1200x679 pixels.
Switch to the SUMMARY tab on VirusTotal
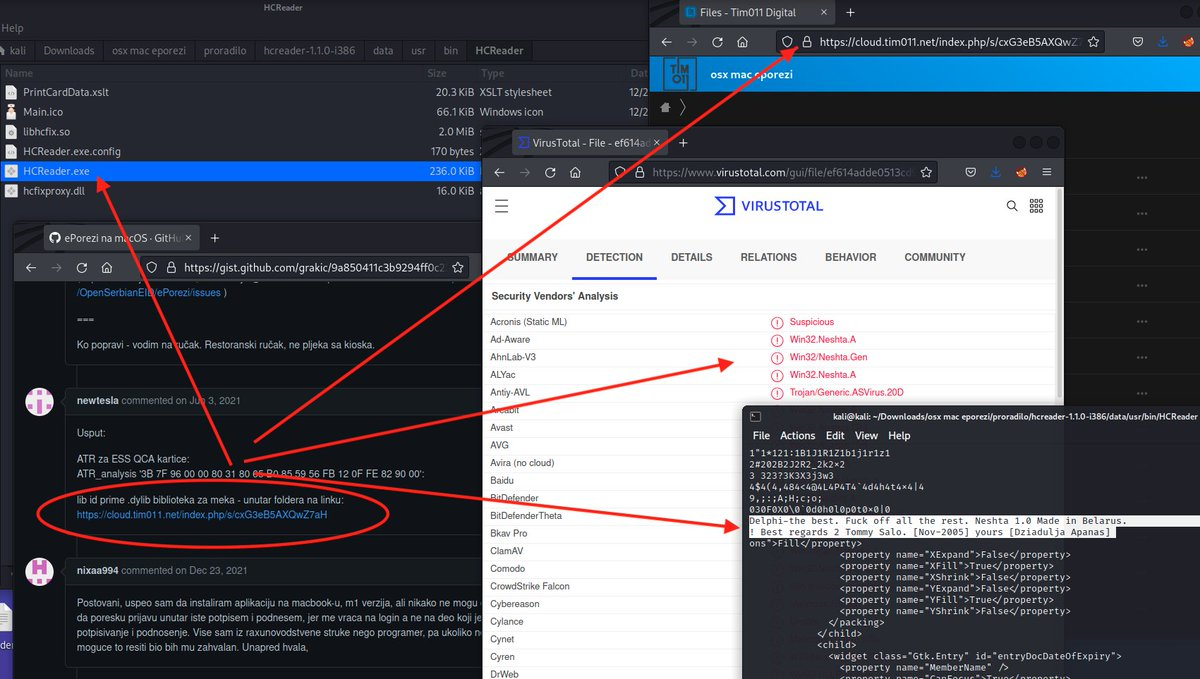532,257
